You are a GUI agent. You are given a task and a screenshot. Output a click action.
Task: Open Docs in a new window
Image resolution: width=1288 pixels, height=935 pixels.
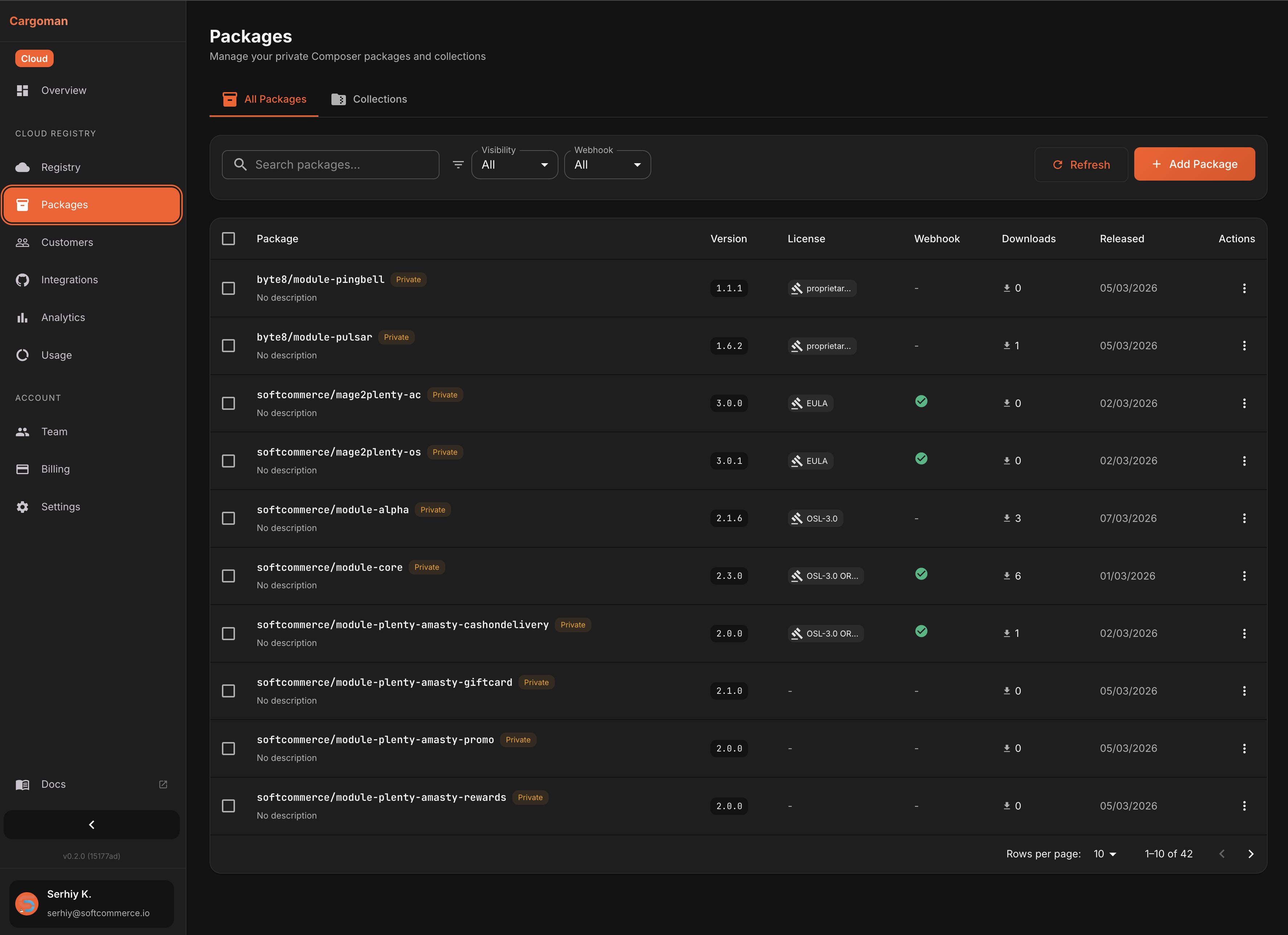(163, 784)
